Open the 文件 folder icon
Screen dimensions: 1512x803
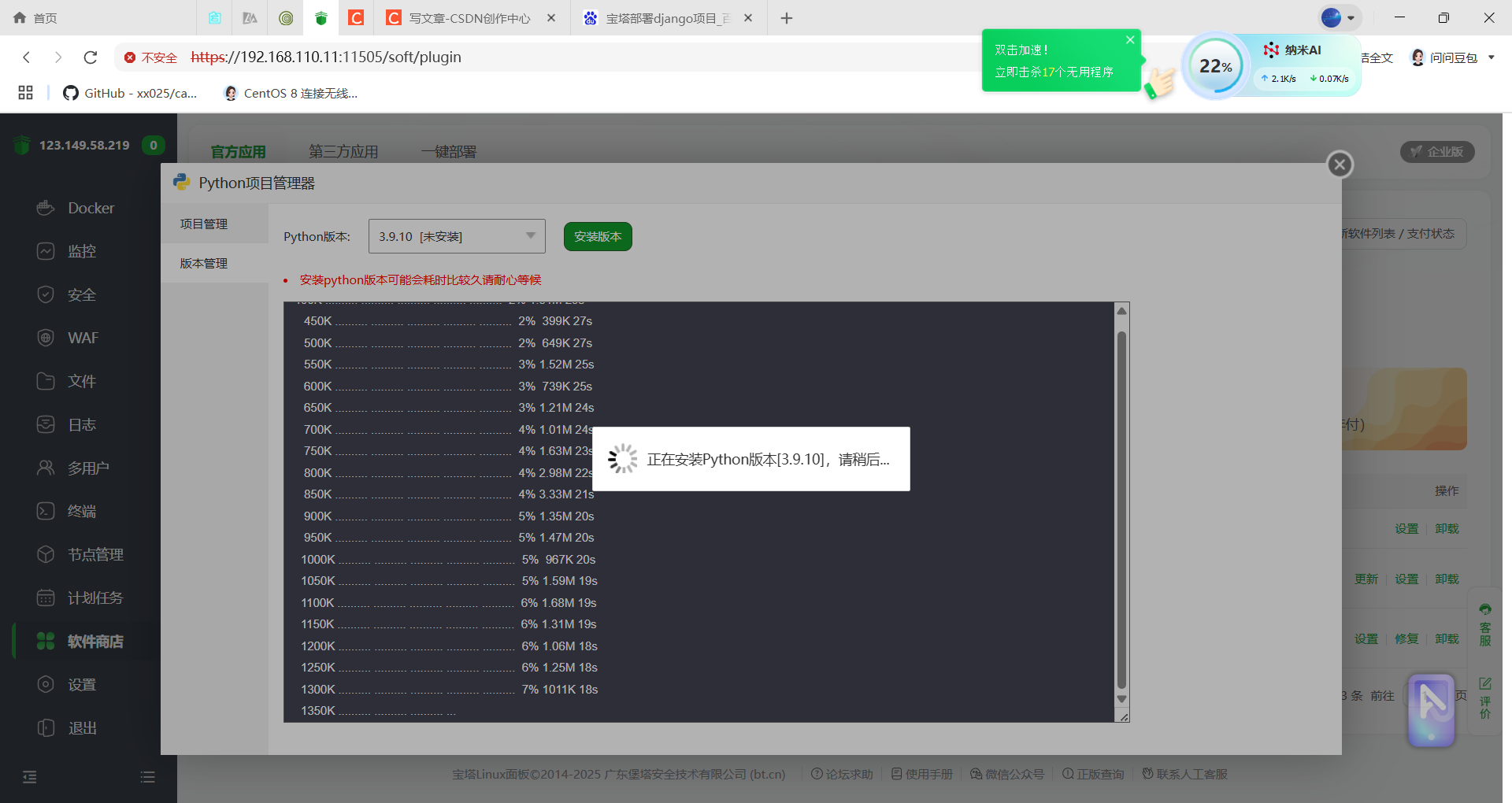point(46,381)
